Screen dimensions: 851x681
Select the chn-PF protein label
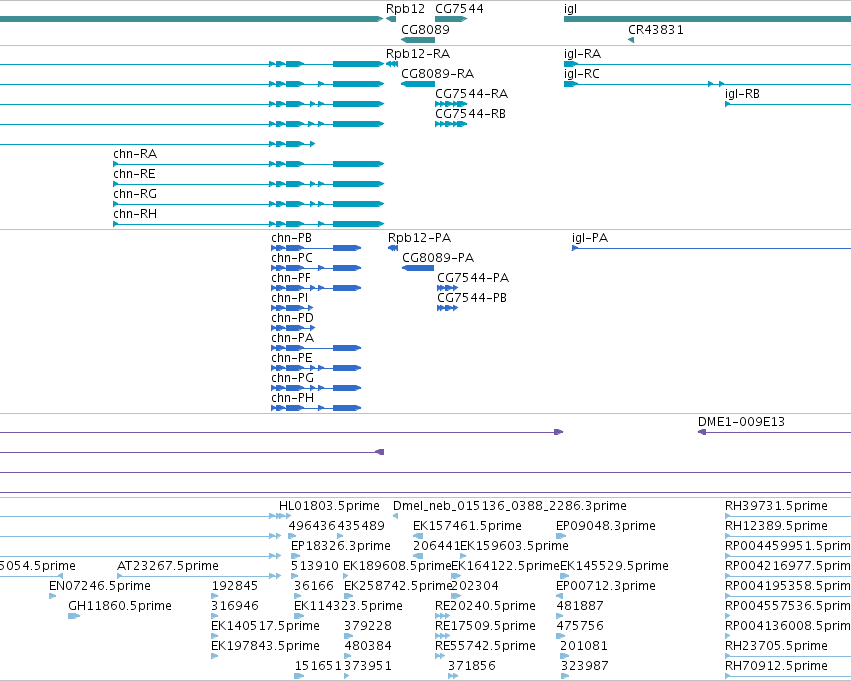291,278
